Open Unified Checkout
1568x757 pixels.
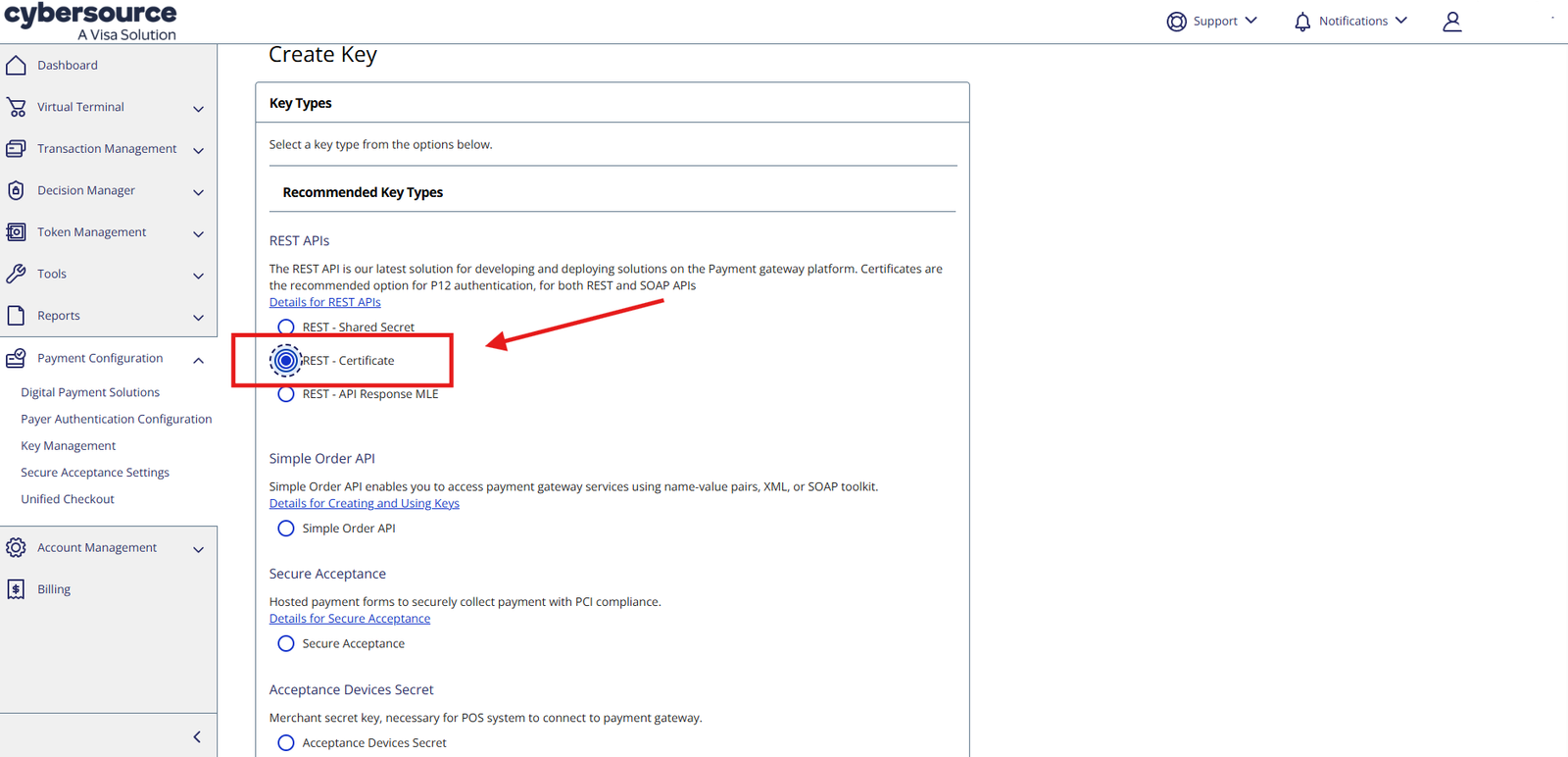[68, 499]
